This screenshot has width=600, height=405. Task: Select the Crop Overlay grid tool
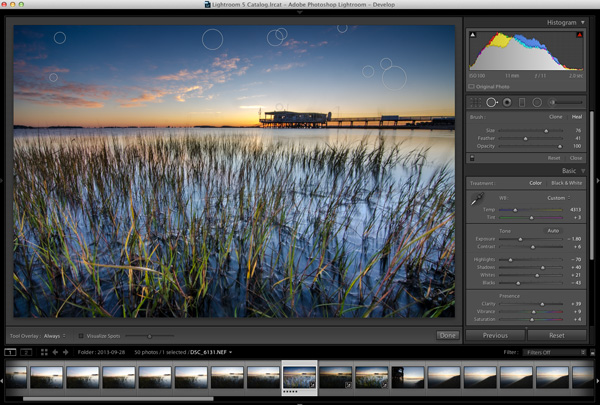(x=475, y=103)
